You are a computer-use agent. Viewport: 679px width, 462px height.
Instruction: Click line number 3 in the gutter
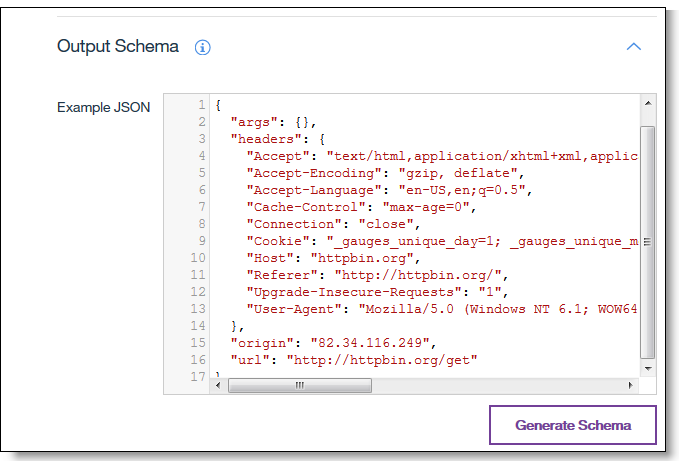201,139
